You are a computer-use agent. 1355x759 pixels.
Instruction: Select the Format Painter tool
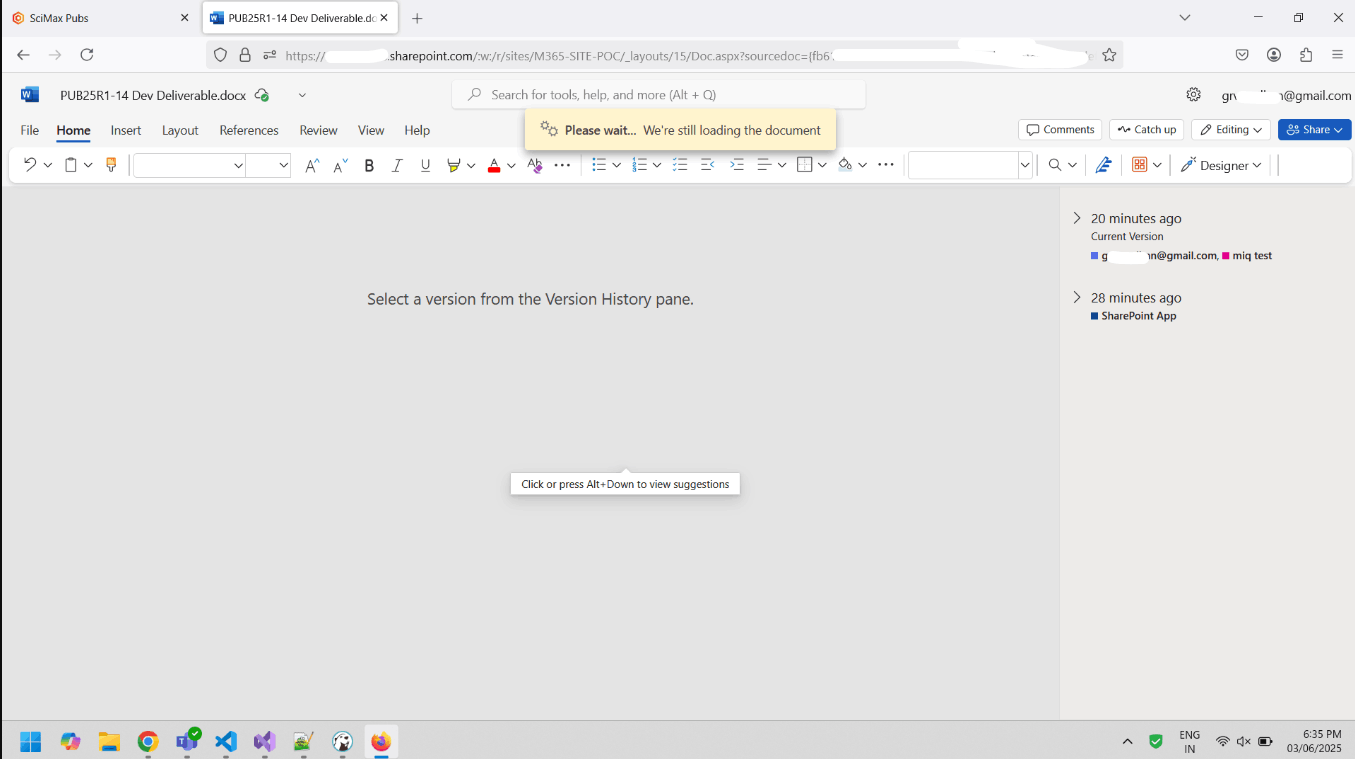pos(111,164)
